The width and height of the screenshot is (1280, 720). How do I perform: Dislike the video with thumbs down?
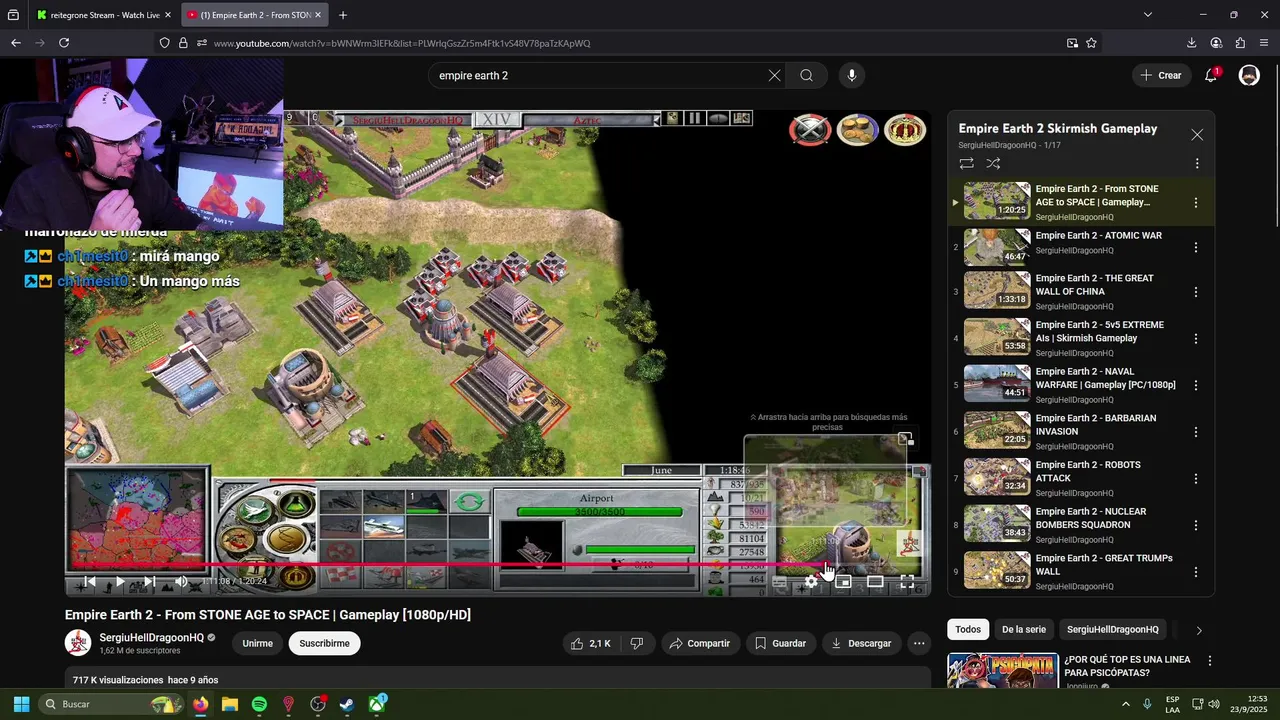pos(637,643)
